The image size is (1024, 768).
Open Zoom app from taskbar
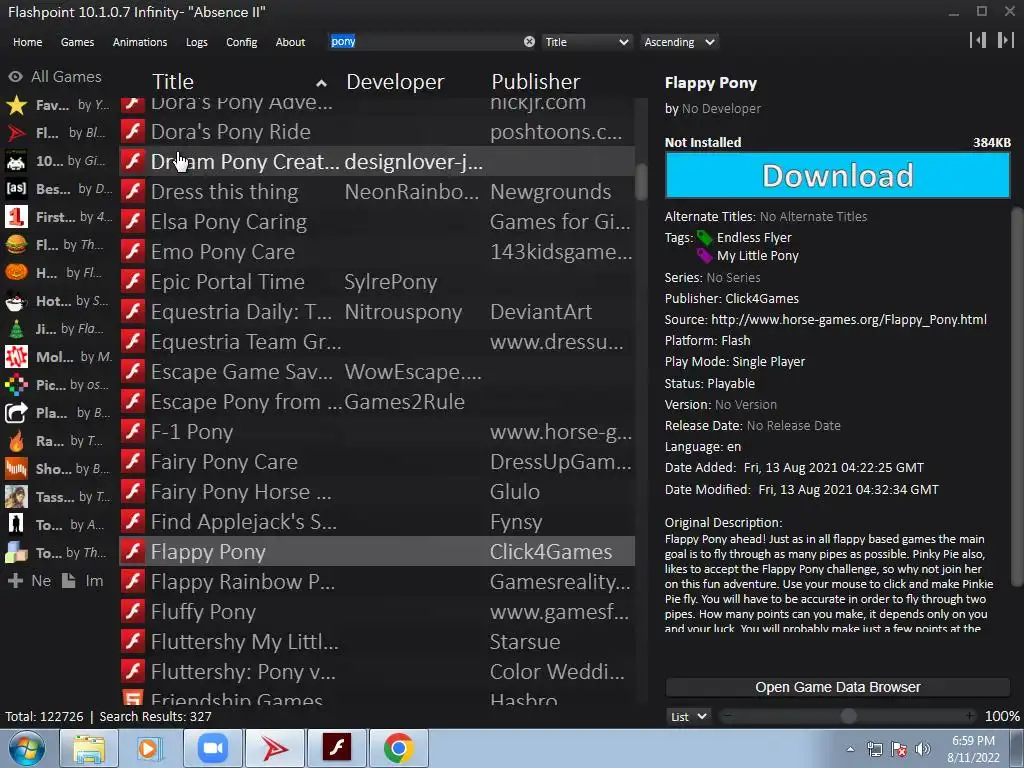[213, 748]
